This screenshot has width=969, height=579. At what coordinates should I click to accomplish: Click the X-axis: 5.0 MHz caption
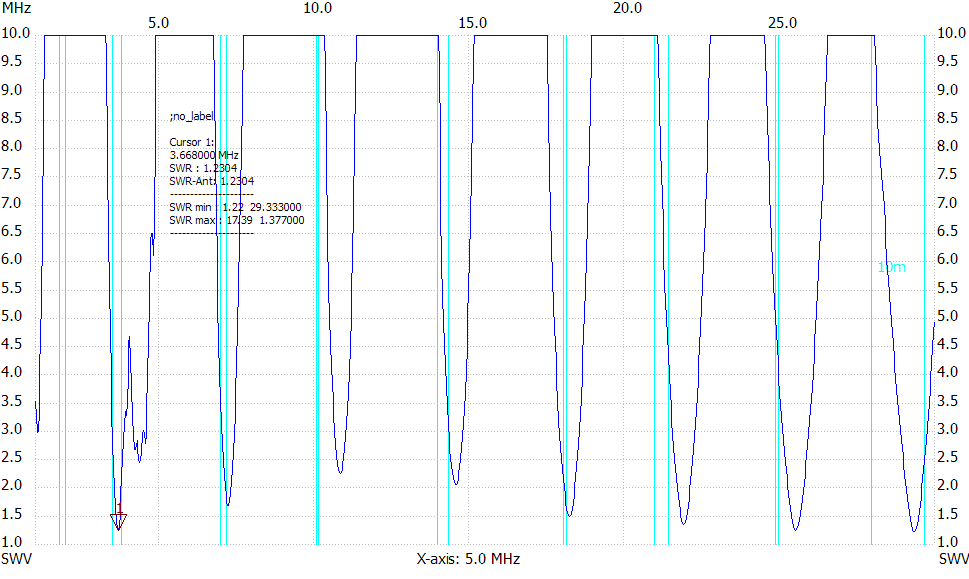pos(468,559)
